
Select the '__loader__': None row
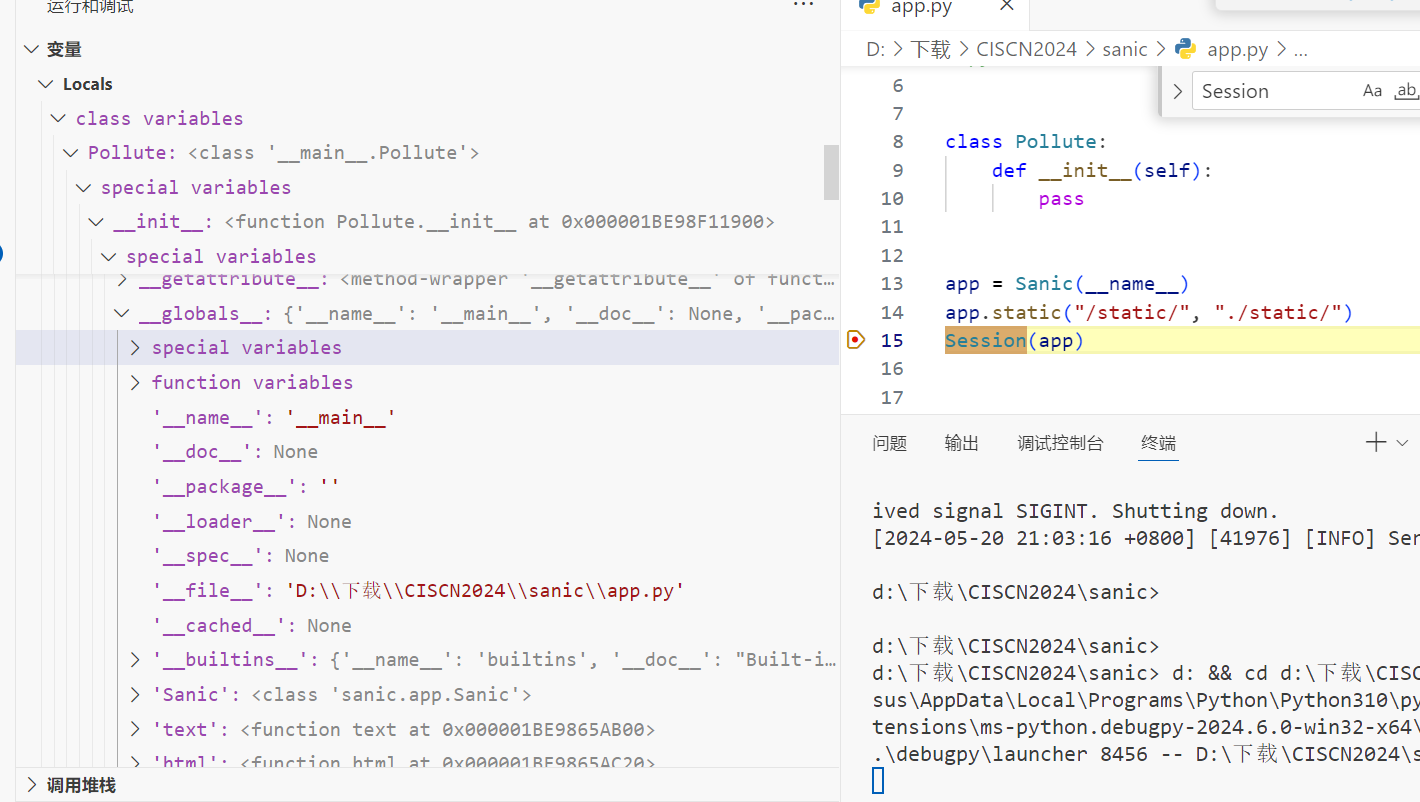[427, 522]
